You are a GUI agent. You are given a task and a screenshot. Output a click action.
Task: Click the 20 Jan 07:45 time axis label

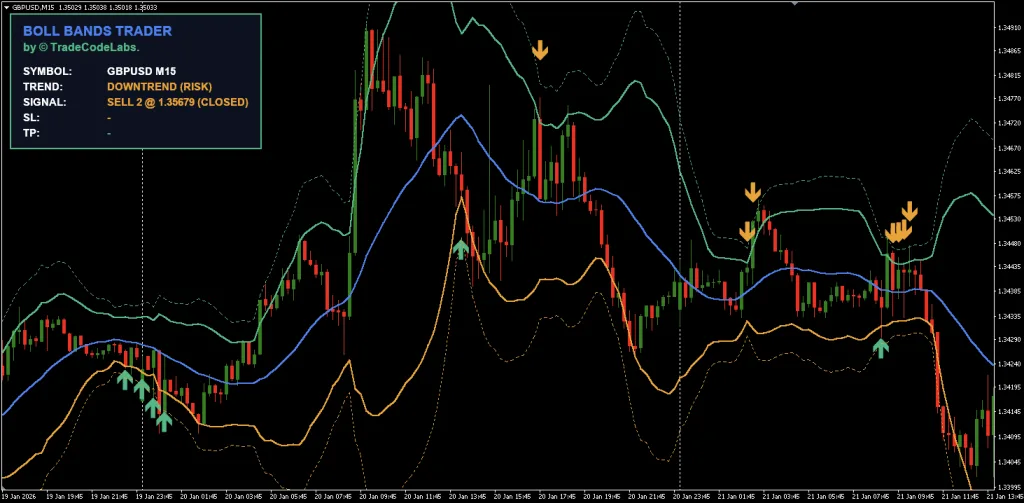(334, 496)
